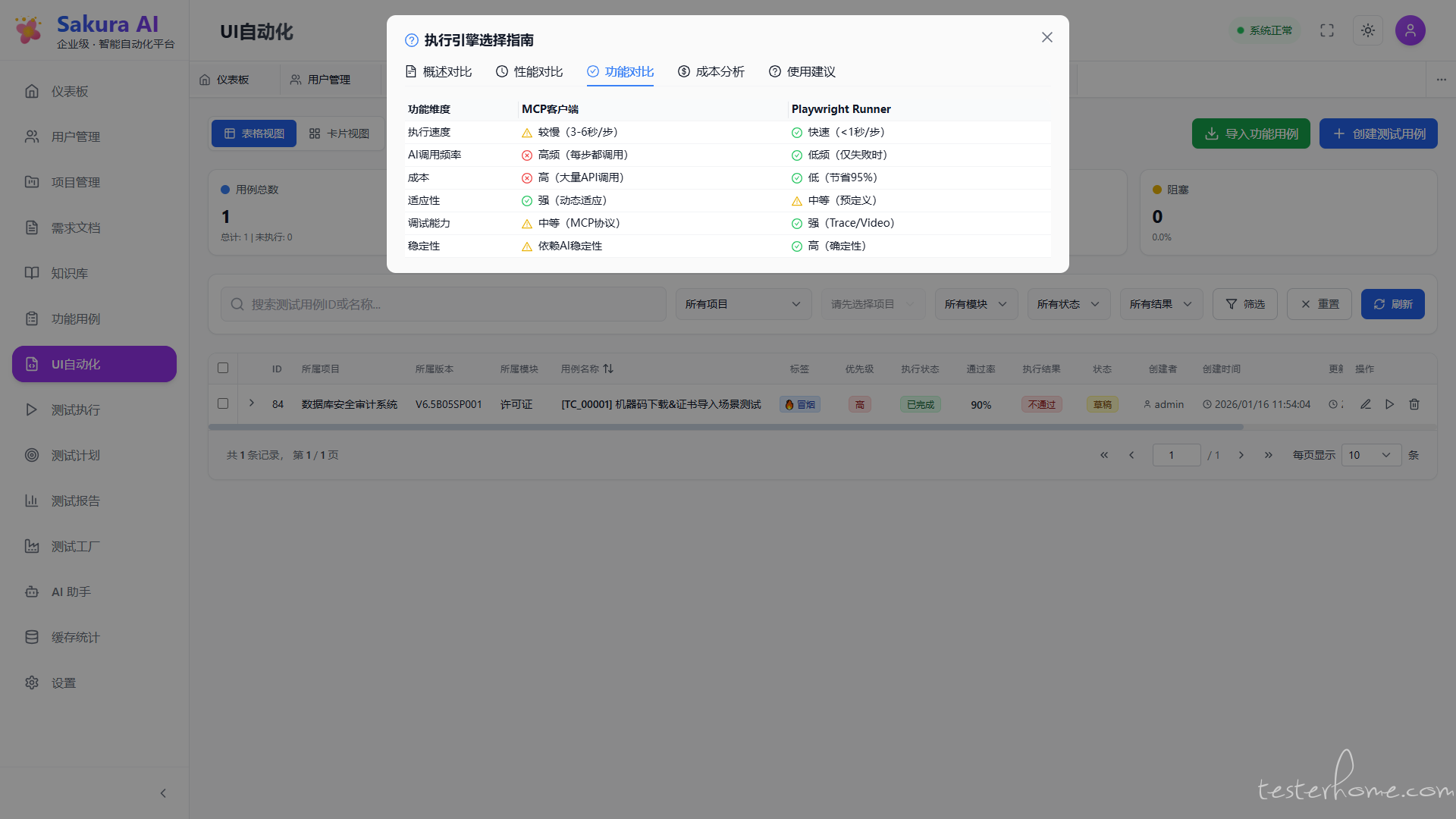Open the page size dropdown showing 10
This screenshot has width=1456, height=819.
[x=1370, y=455]
